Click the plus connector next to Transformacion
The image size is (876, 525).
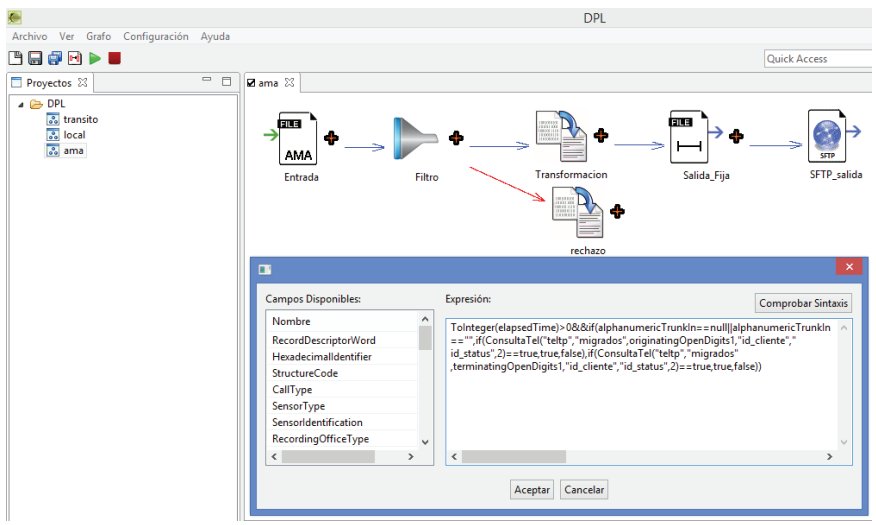coord(602,134)
